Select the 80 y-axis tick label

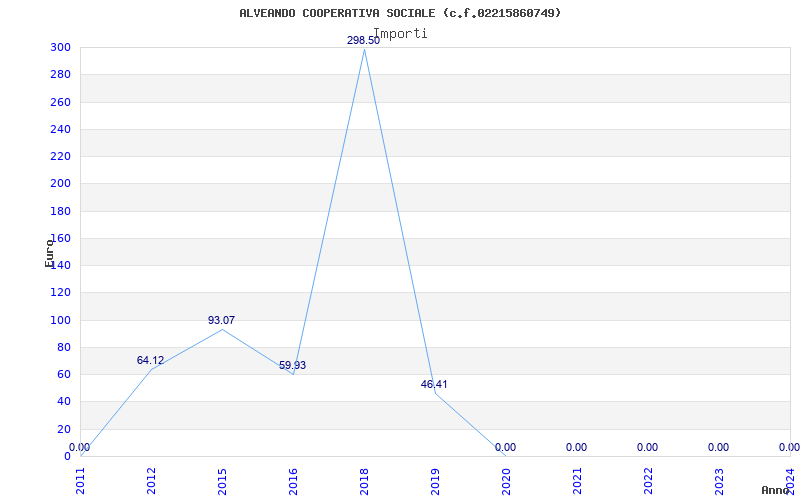(64, 347)
